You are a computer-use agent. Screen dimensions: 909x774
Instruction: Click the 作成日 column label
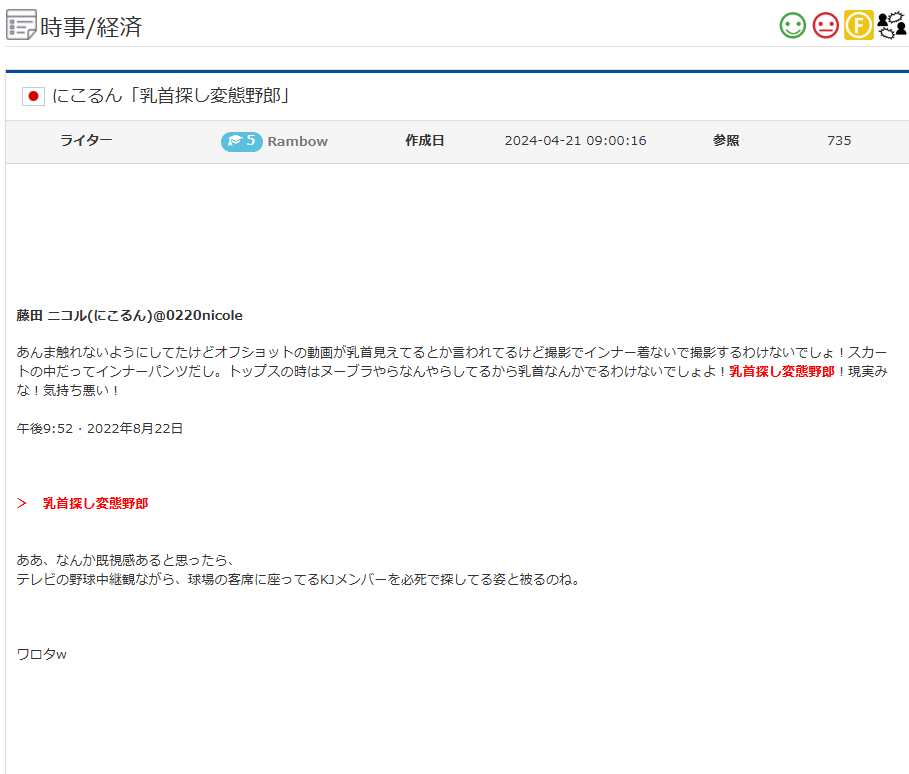424,141
